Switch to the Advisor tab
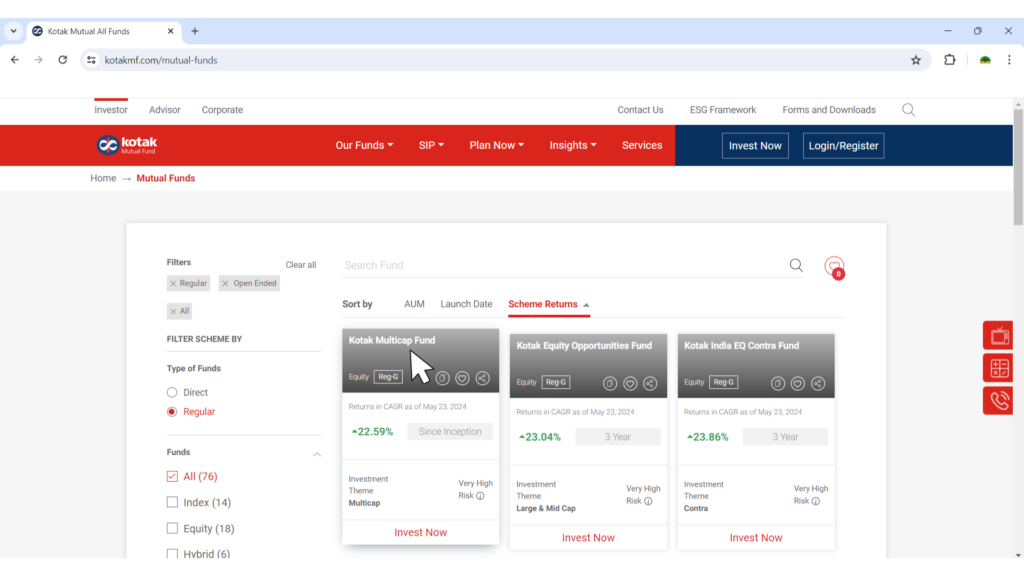1024x576 pixels. pos(165,110)
